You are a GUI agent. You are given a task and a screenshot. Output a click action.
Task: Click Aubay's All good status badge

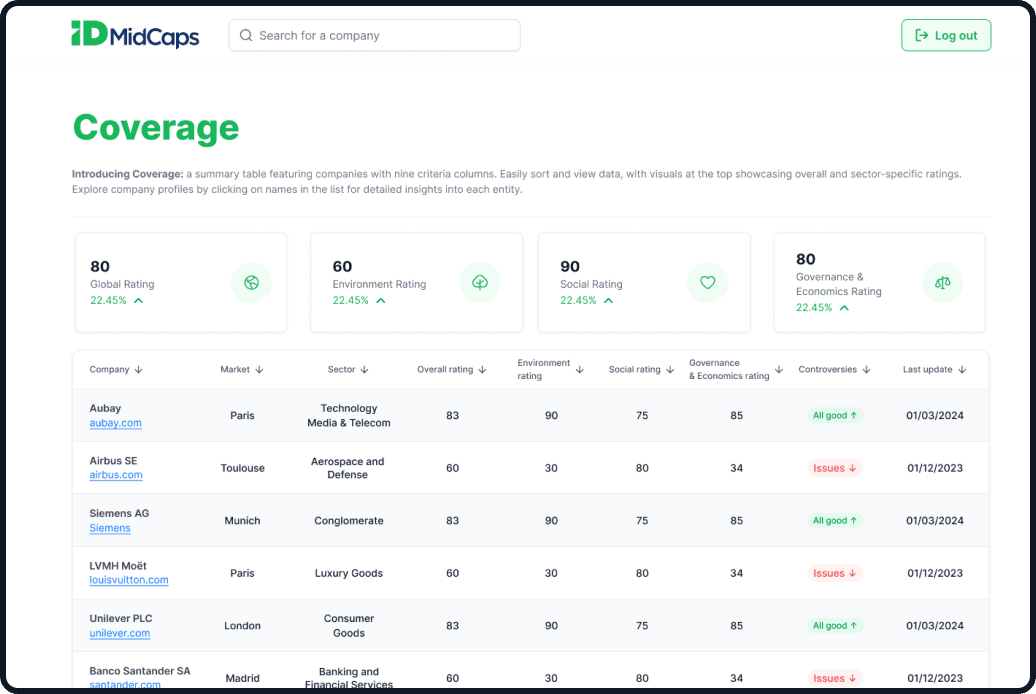pos(835,415)
